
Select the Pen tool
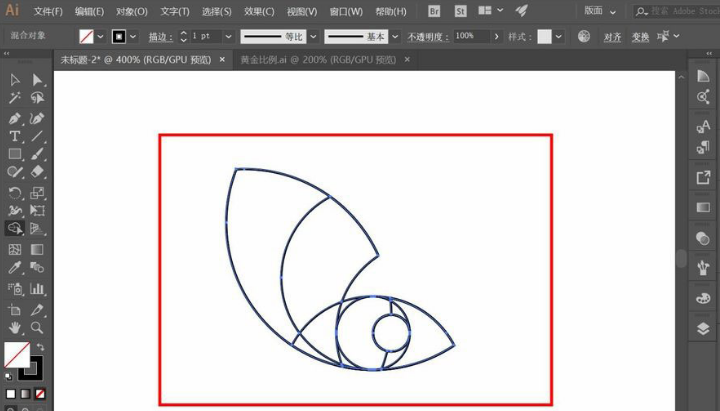pos(15,118)
